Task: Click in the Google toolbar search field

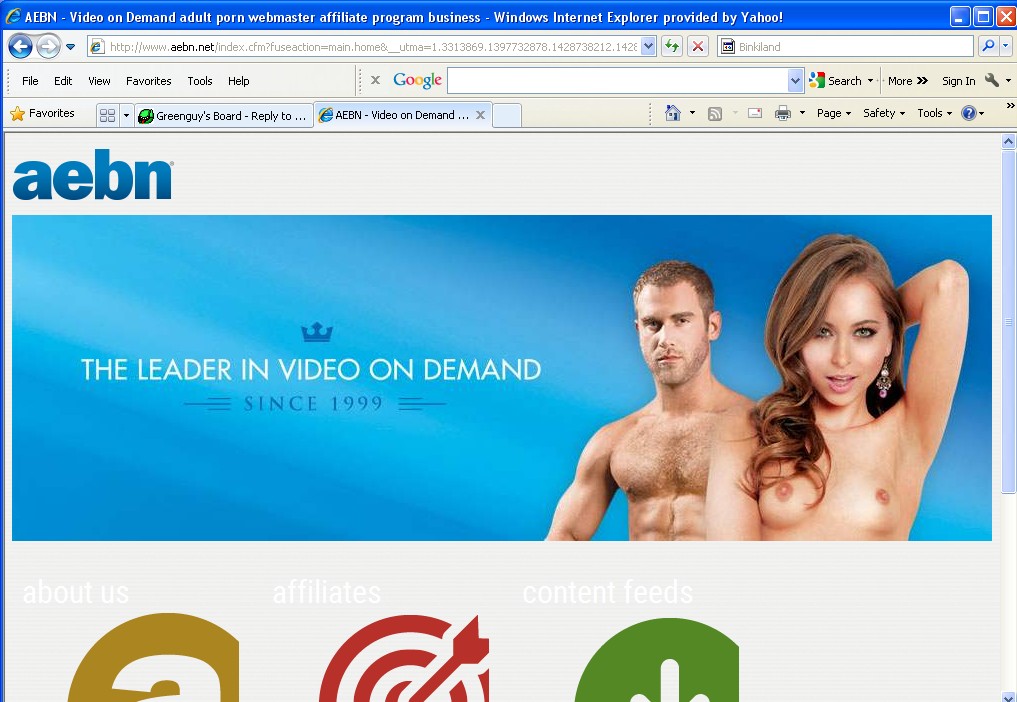Action: point(617,81)
